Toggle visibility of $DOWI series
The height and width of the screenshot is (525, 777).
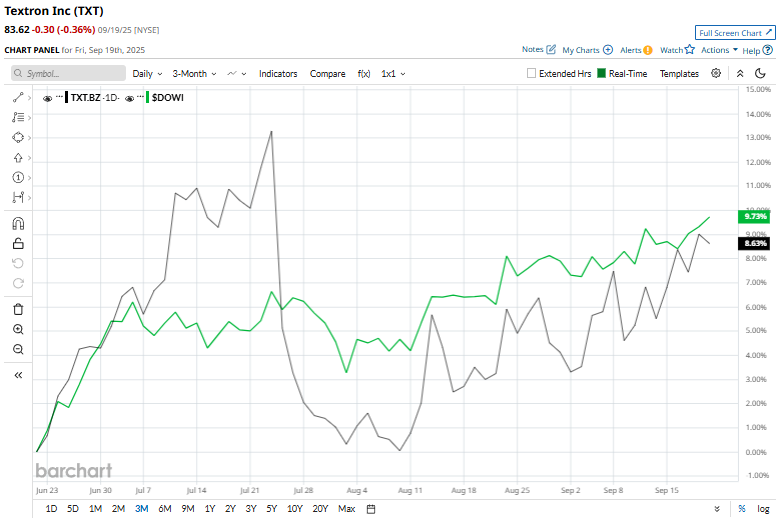click(130, 98)
